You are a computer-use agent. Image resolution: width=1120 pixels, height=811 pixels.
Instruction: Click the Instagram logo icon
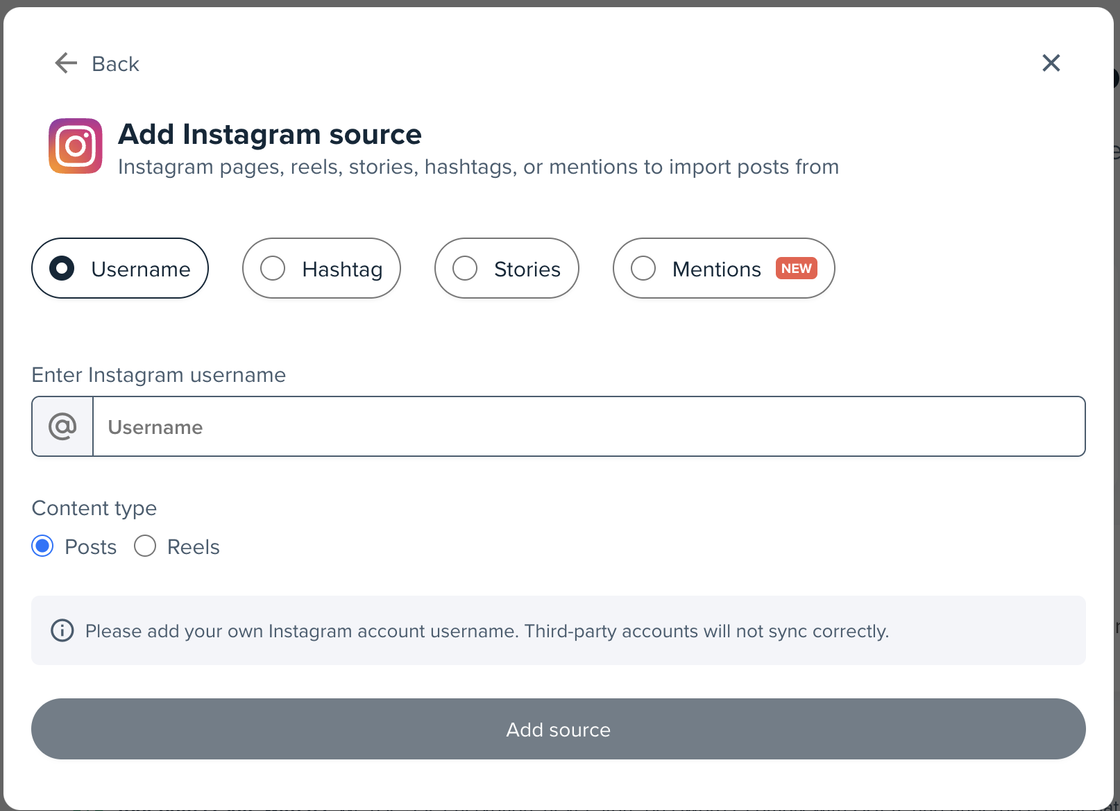(76, 146)
